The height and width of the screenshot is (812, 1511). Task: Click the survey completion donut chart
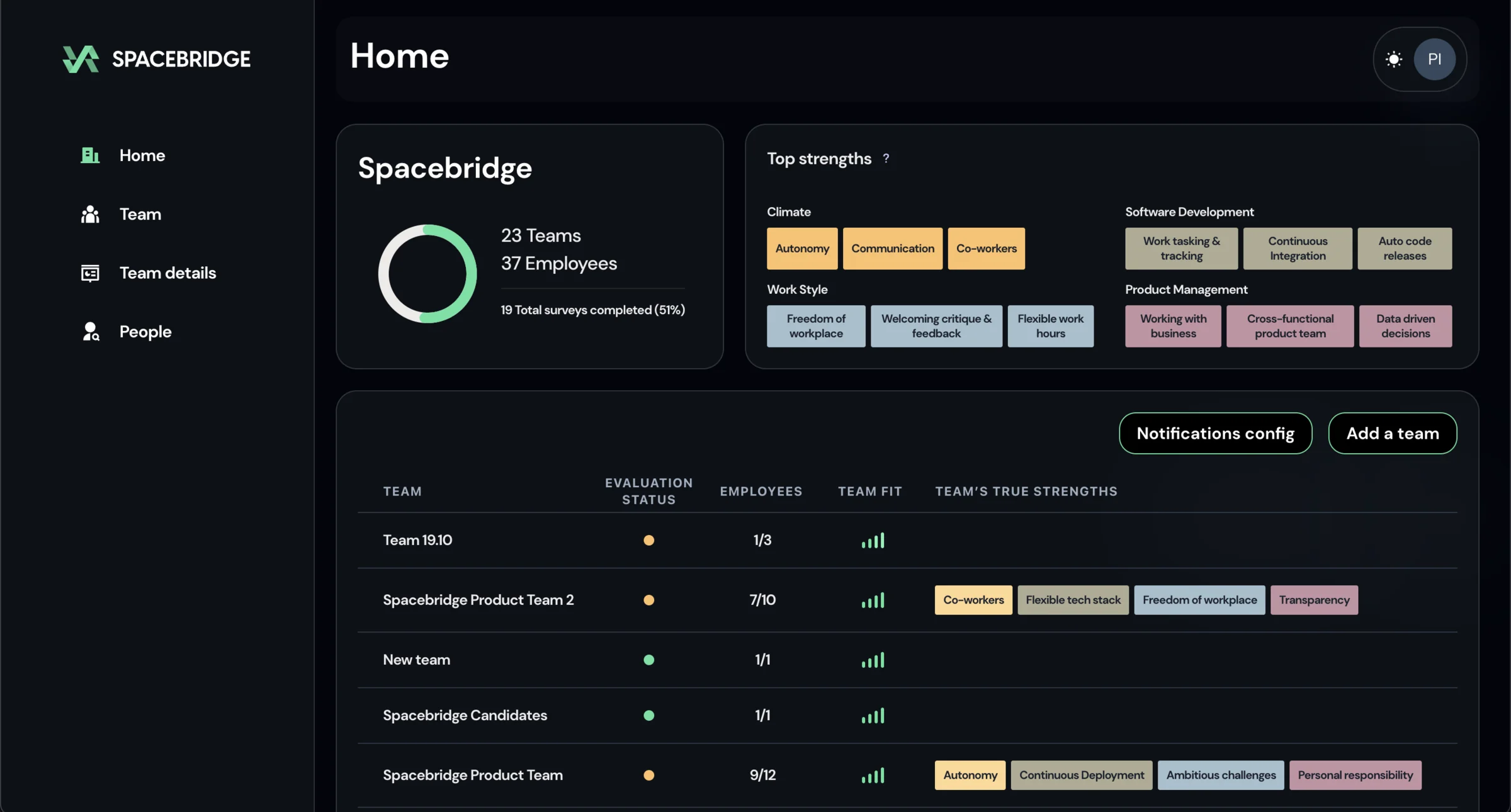pyautogui.click(x=427, y=274)
